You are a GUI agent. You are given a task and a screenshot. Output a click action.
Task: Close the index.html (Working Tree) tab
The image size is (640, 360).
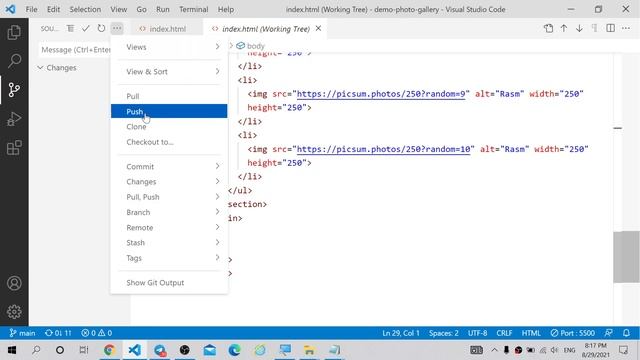tap(318, 28)
